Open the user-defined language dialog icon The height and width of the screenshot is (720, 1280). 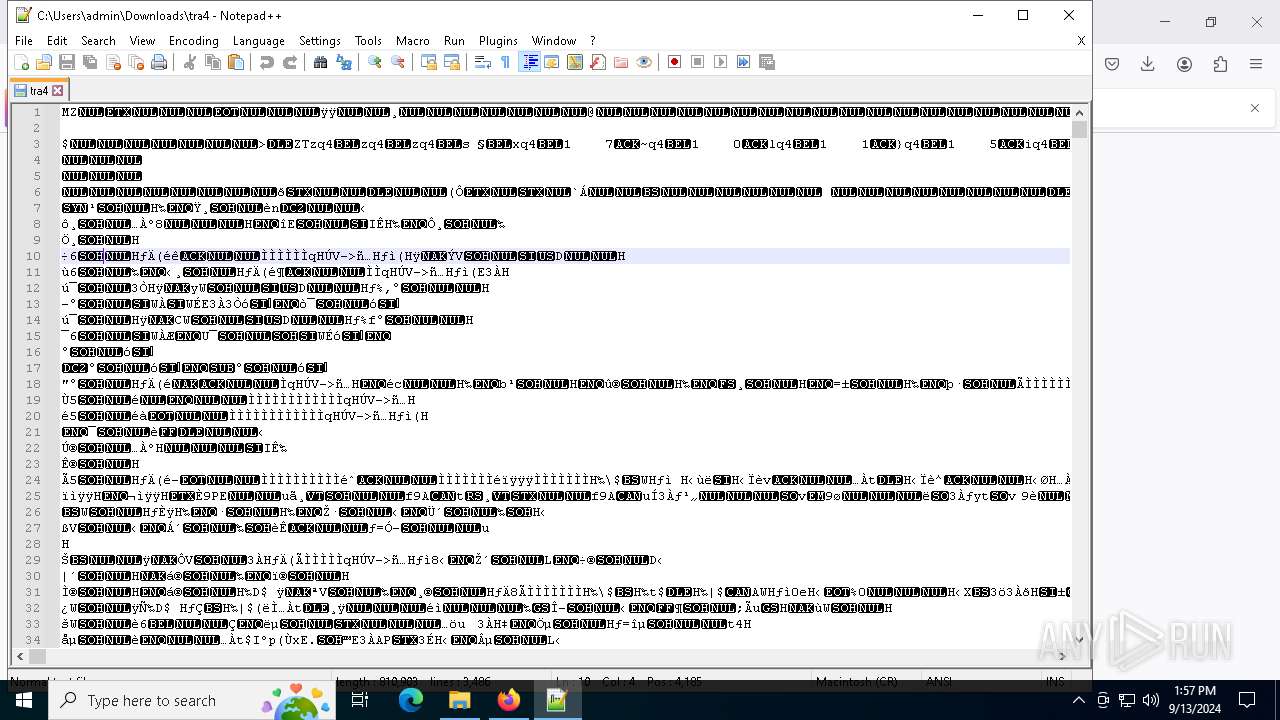(552, 62)
